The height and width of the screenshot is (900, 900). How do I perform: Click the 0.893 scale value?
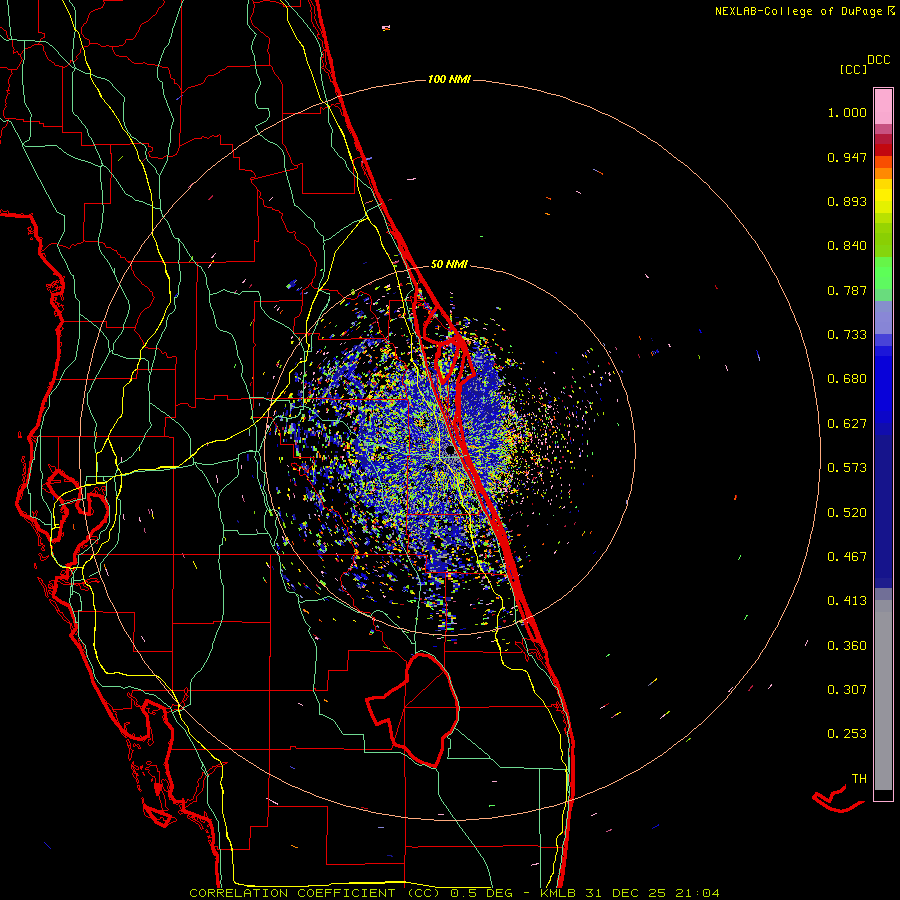[847, 201]
